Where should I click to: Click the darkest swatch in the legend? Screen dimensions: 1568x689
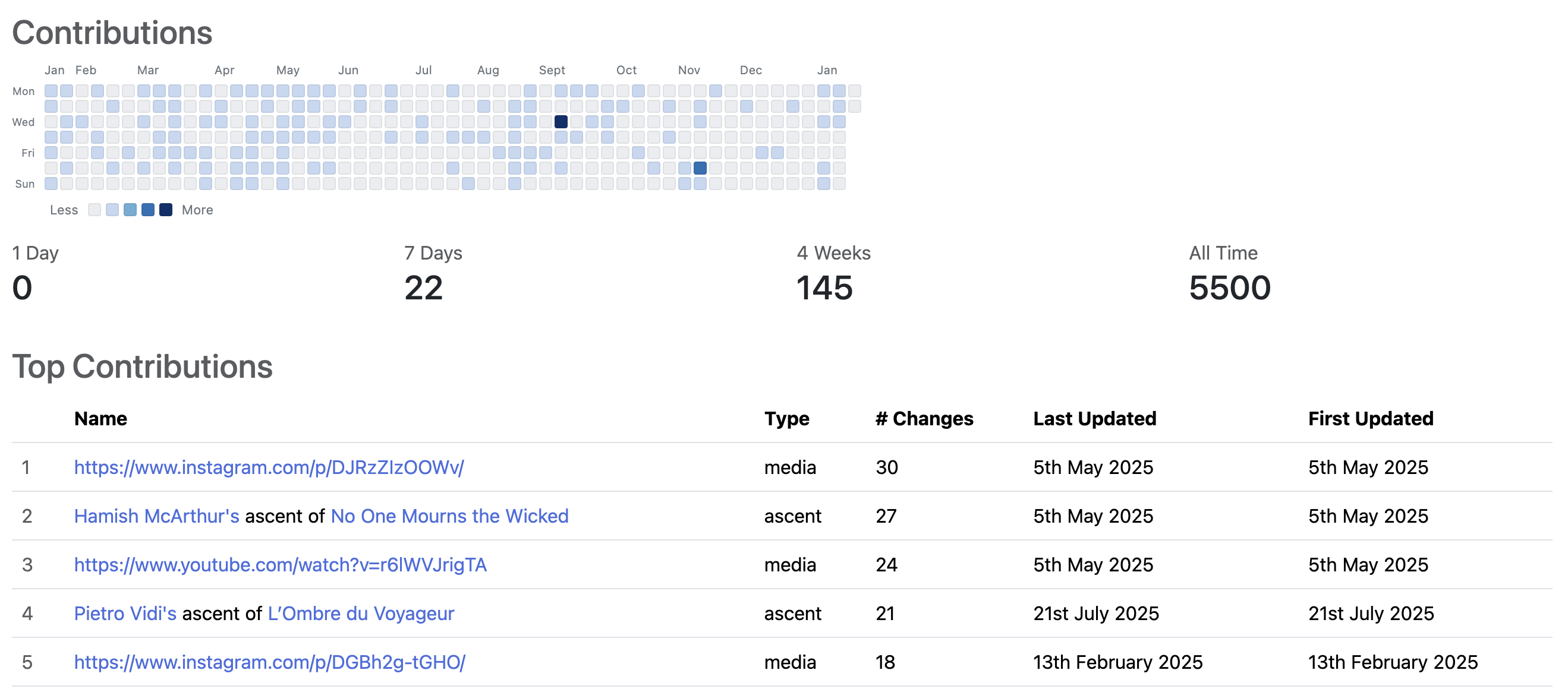[165, 210]
